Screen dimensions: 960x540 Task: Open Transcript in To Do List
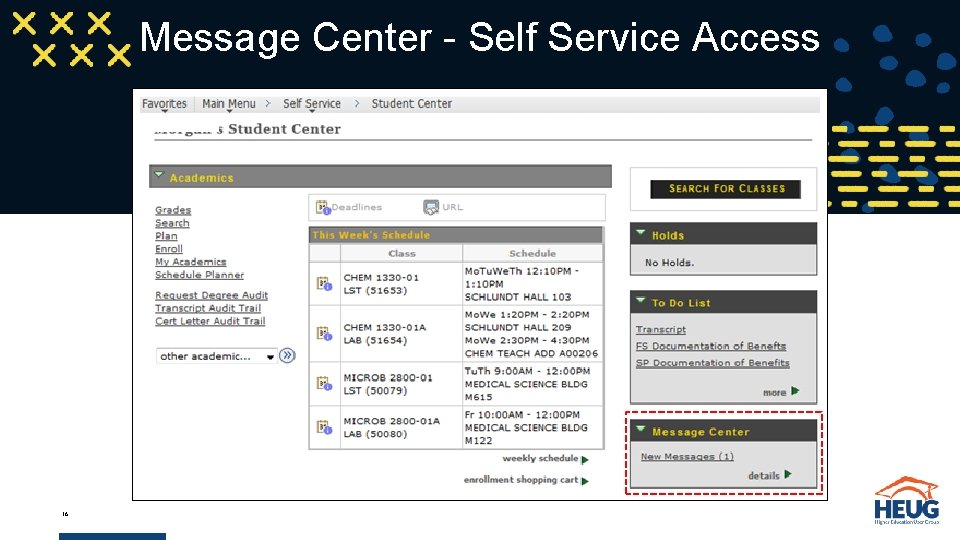click(661, 329)
